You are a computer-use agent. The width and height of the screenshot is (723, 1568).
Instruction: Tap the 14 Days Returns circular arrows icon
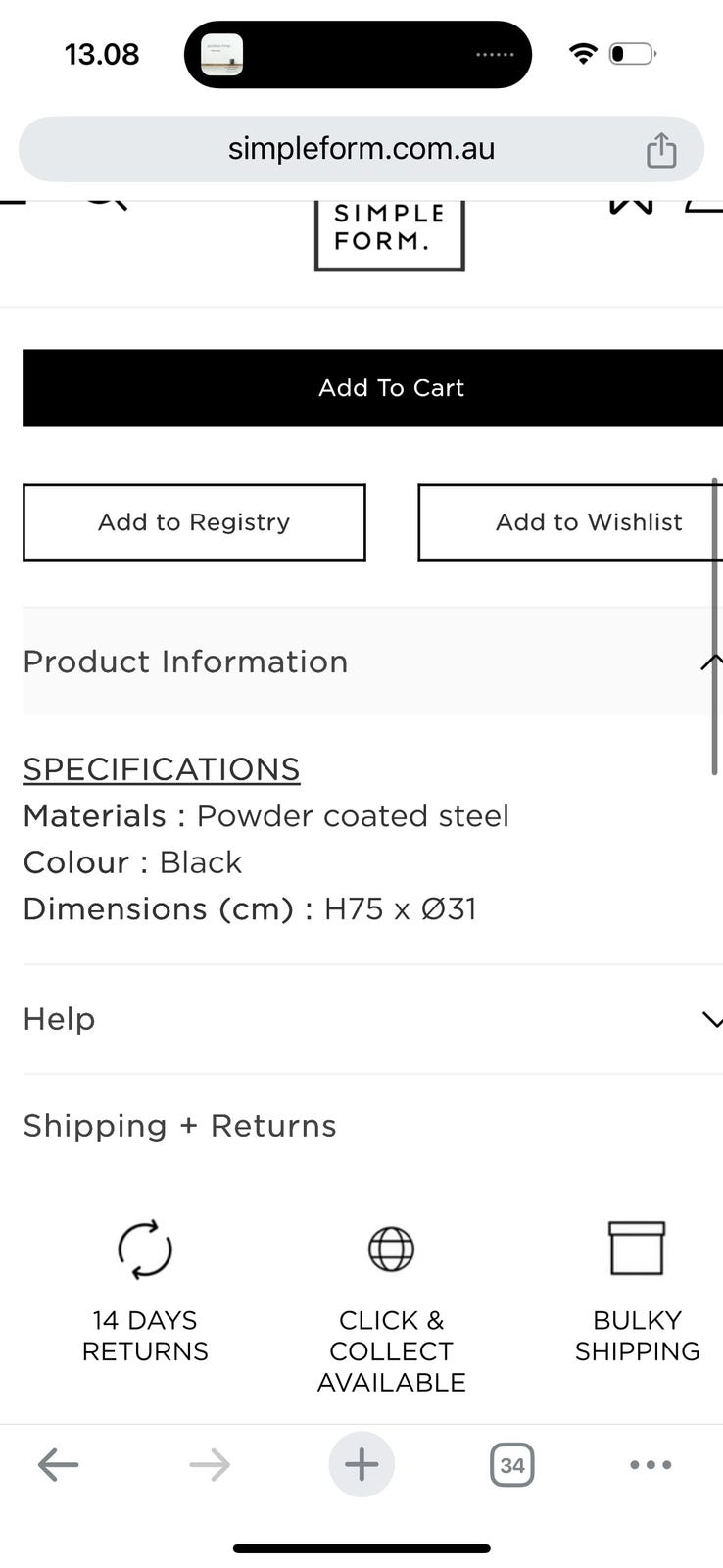[145, 1249]
